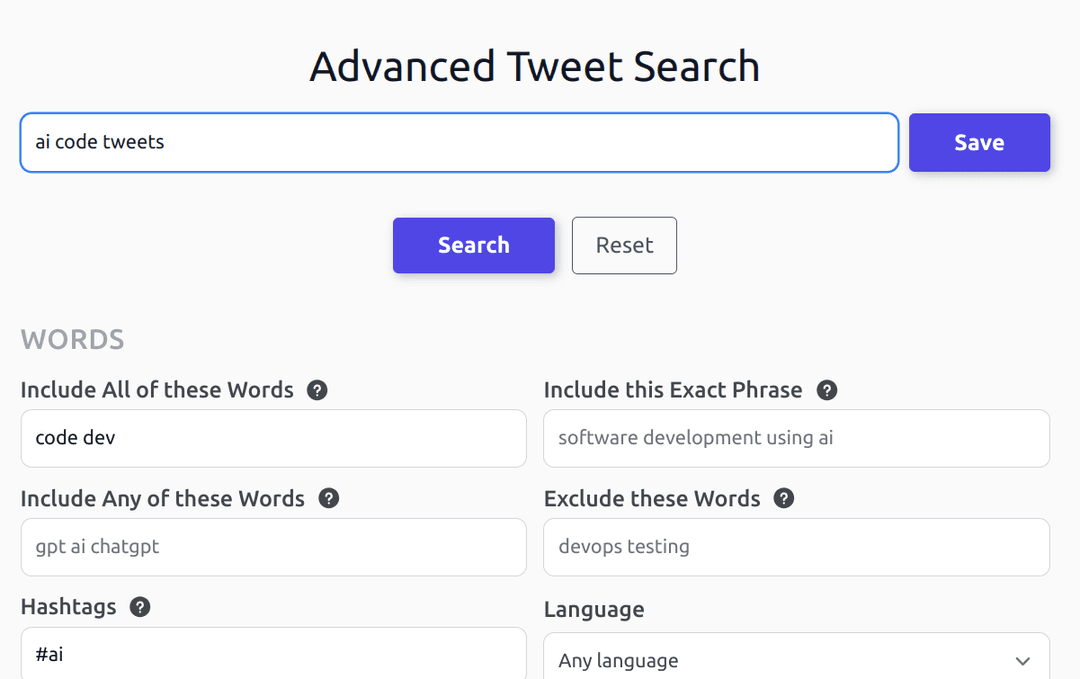Image resolution: width=1080 pixels, height=679 pixels.
Task: Click the "gpt ai chatgpt" any-words field
Action: point(273,547)
